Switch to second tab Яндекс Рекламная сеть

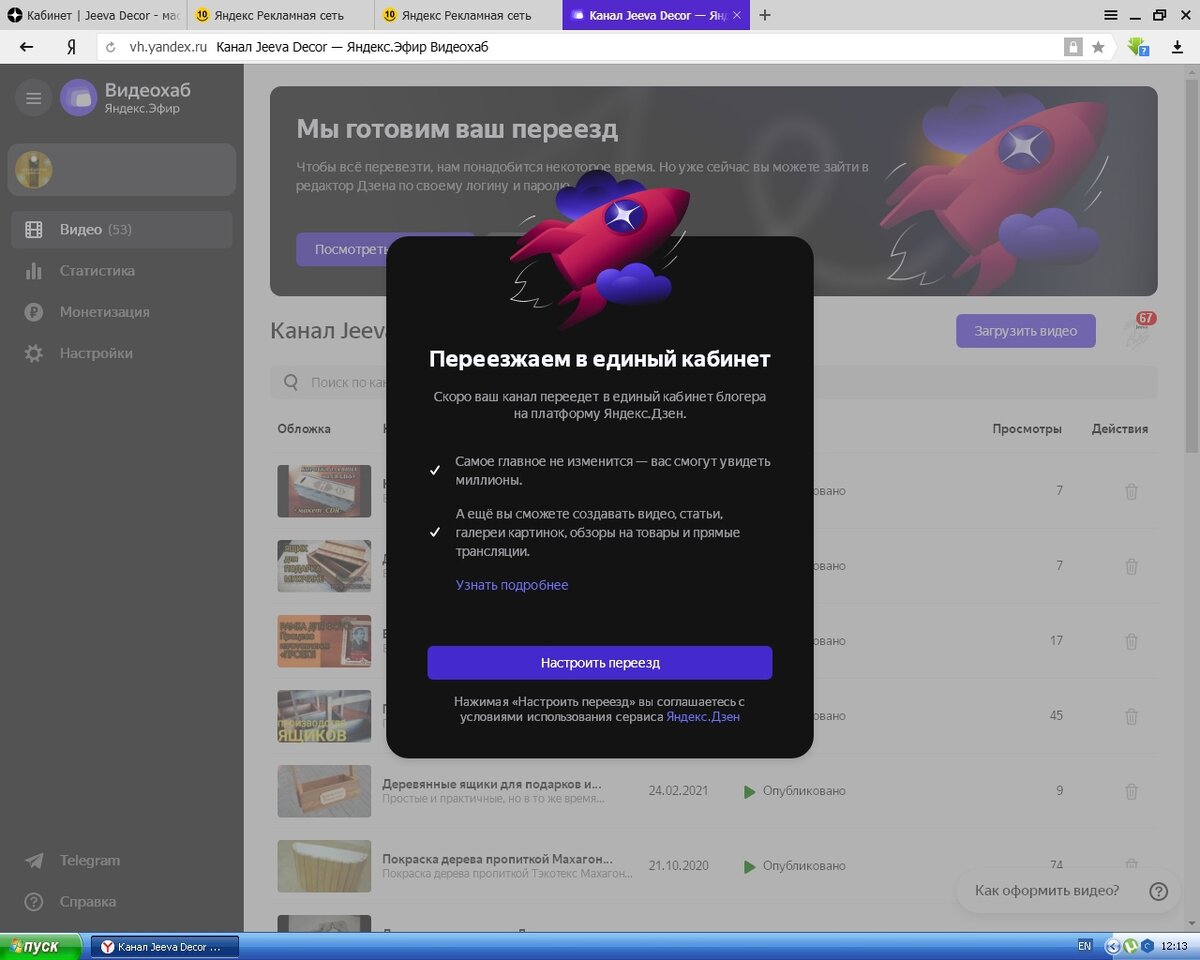pos(280,15)
